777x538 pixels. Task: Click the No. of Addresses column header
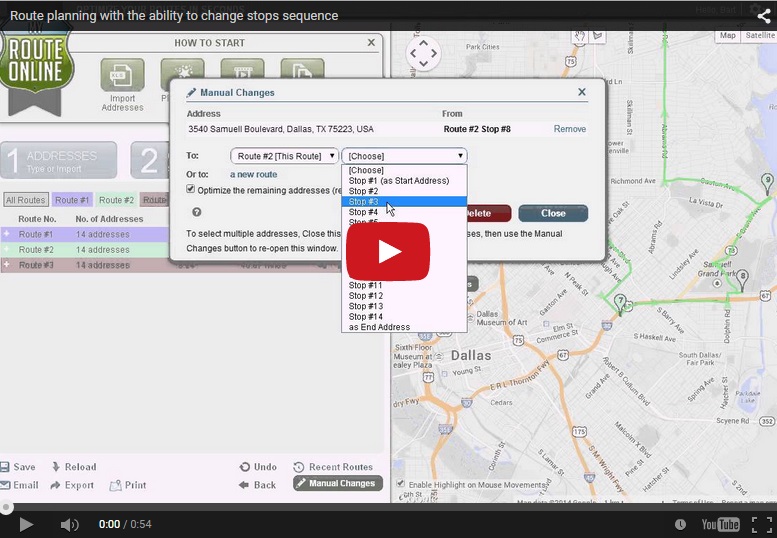click(x=109, y=218)
